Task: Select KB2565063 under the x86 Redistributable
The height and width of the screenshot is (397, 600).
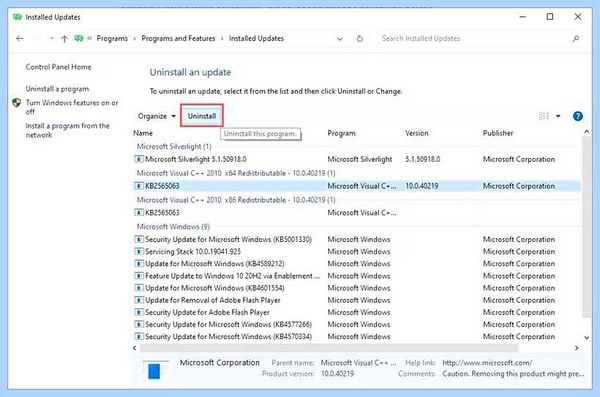Action: [x=357, y=212]
